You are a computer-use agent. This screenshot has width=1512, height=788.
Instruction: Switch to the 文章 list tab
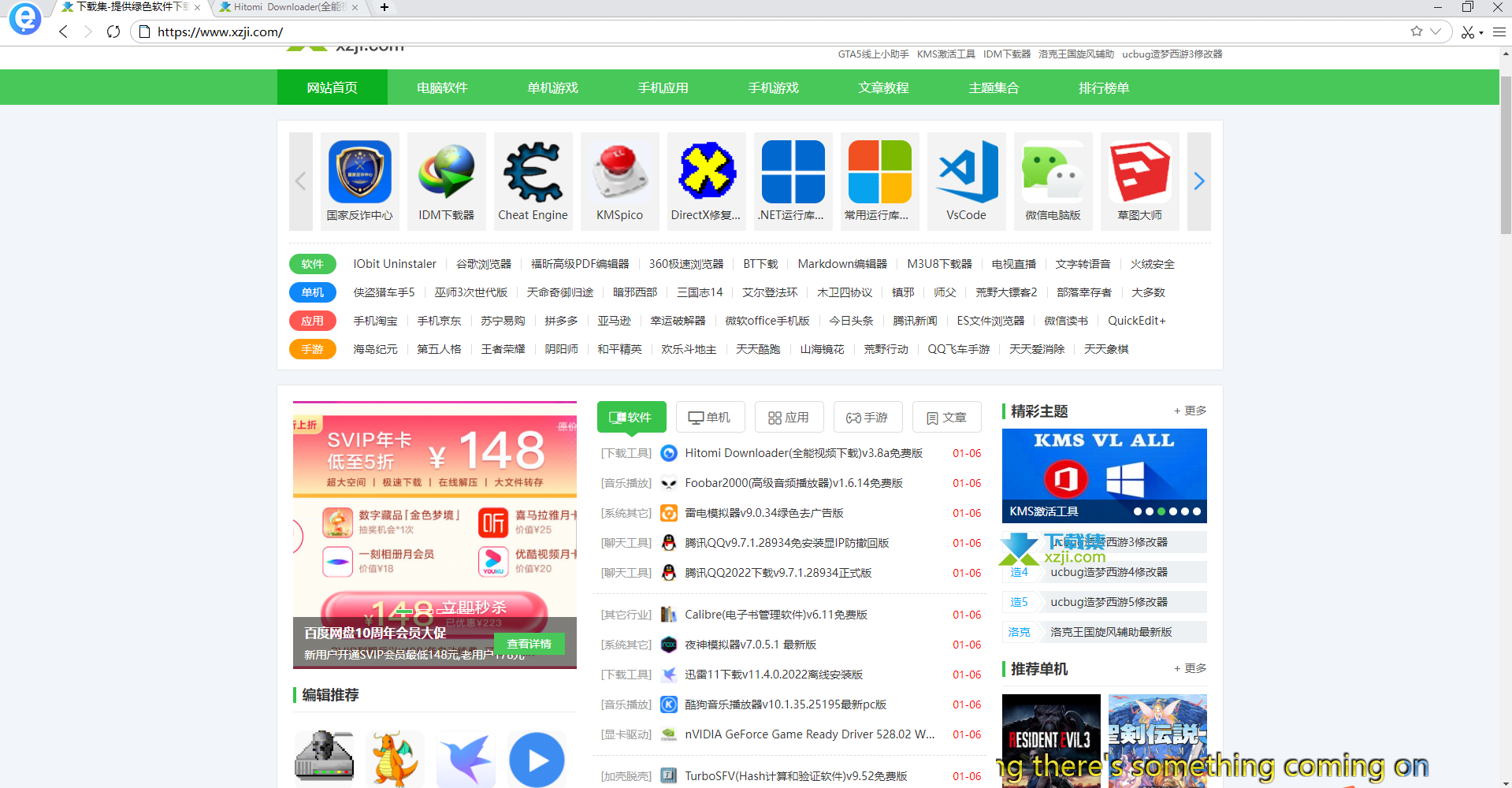pos(946,417)
